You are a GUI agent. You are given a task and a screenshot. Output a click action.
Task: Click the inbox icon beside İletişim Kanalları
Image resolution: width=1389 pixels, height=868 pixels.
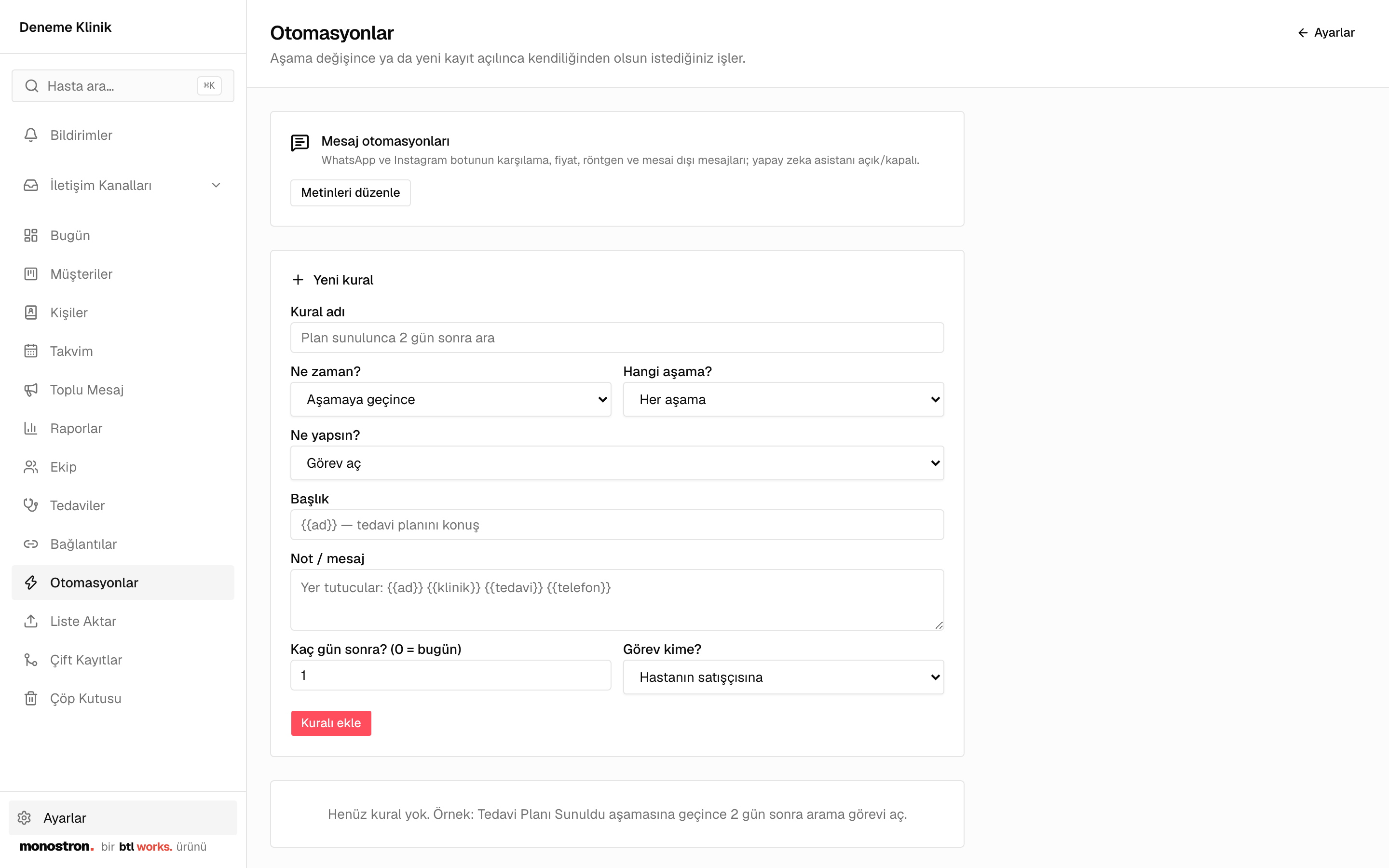[x=31, y=186]
